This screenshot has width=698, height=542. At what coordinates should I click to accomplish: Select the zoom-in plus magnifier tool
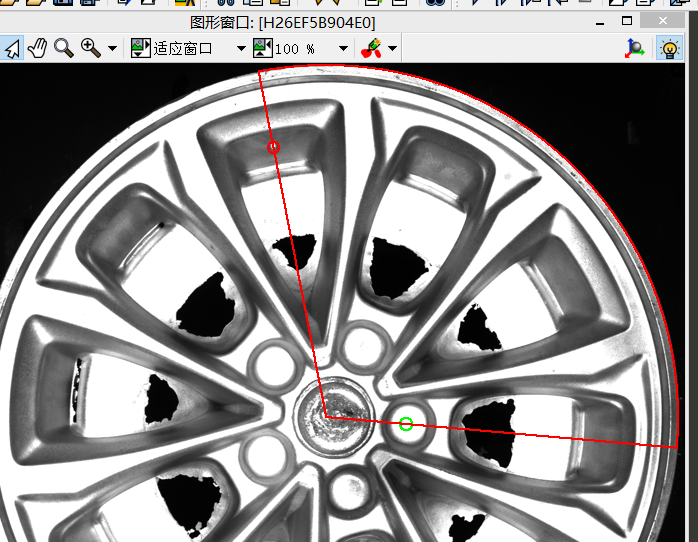(x=90, y=48)
